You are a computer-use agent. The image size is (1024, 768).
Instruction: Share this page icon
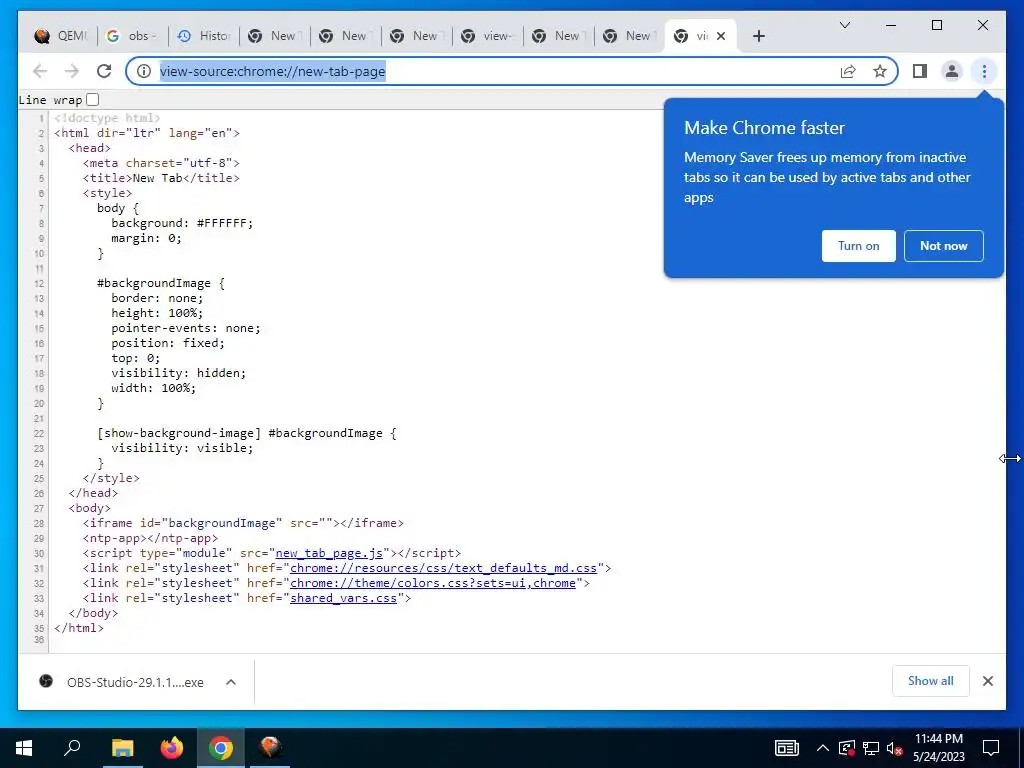(x=848, y=71)
